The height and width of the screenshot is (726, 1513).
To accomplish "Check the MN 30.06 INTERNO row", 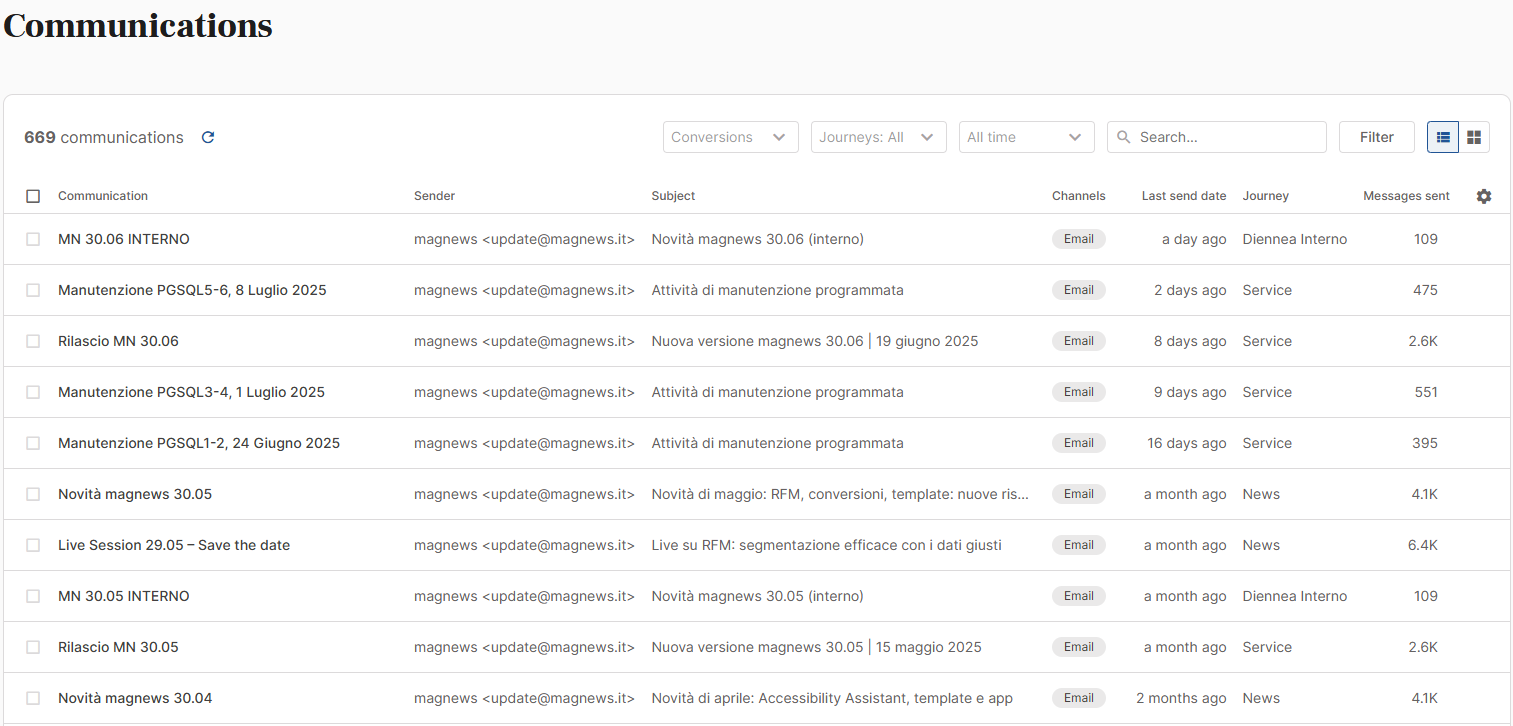I will point(33,239).
